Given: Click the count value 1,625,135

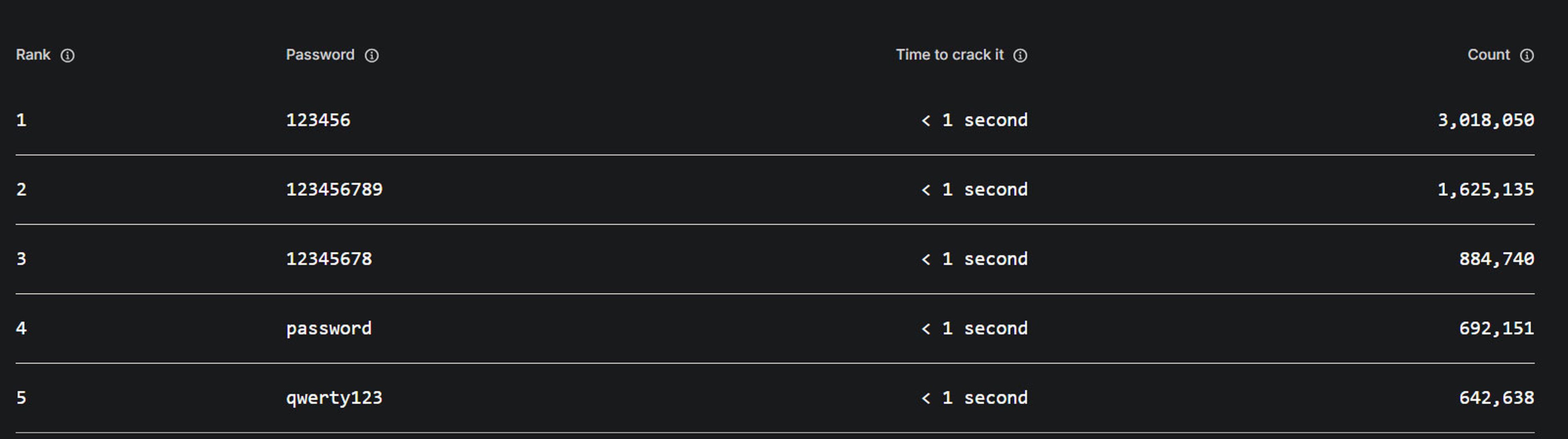Looking at the screenshot, I should click(x=1486, y=190).
